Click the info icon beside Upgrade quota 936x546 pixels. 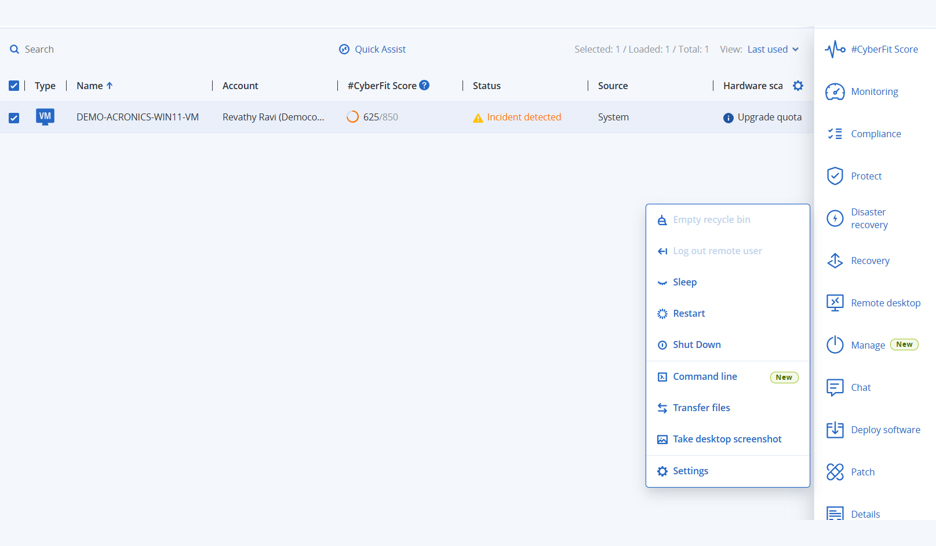728,118
